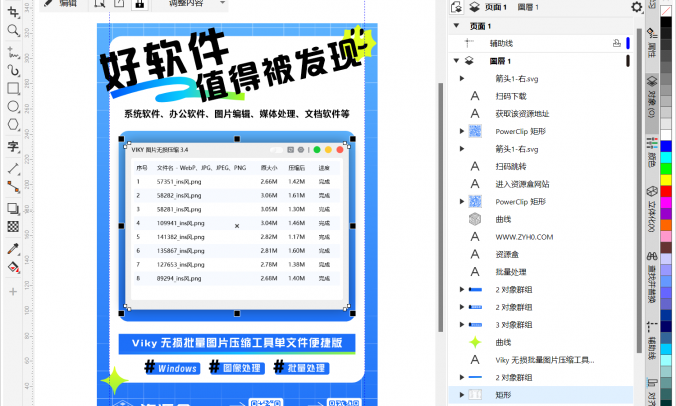The image size is (676, 406).
Task: Click the Objects docker vertical scrollbar
Action: point(639,190)
